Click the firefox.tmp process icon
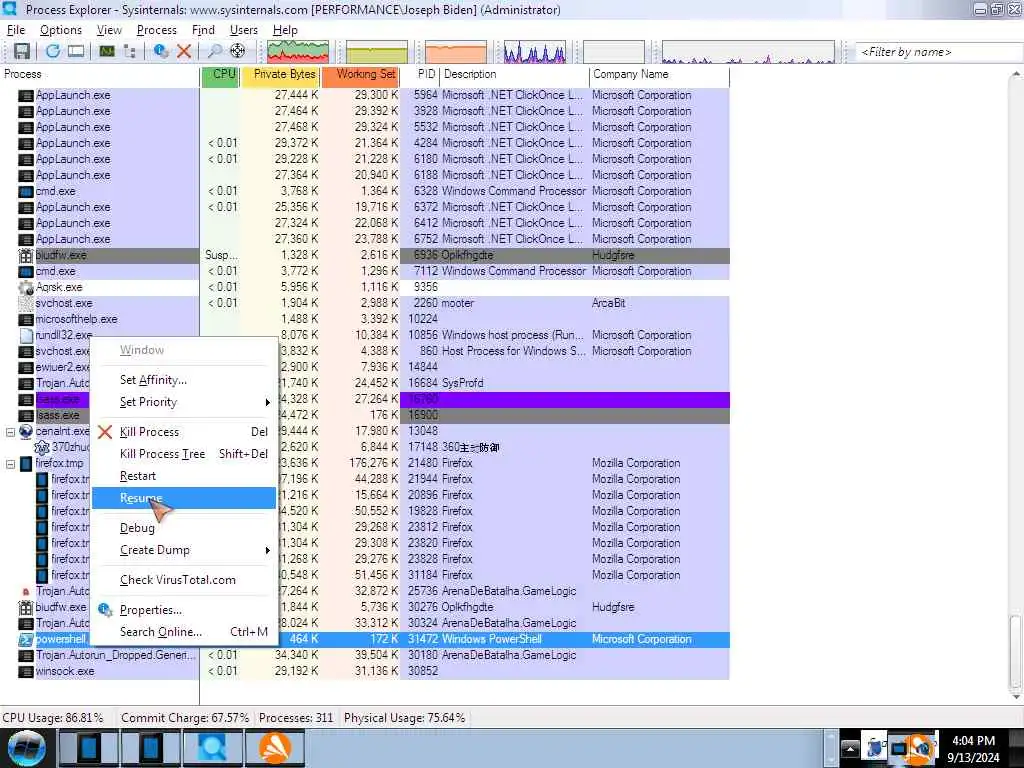Screen dimensions: 1024x768 click(x=25, y=464)
